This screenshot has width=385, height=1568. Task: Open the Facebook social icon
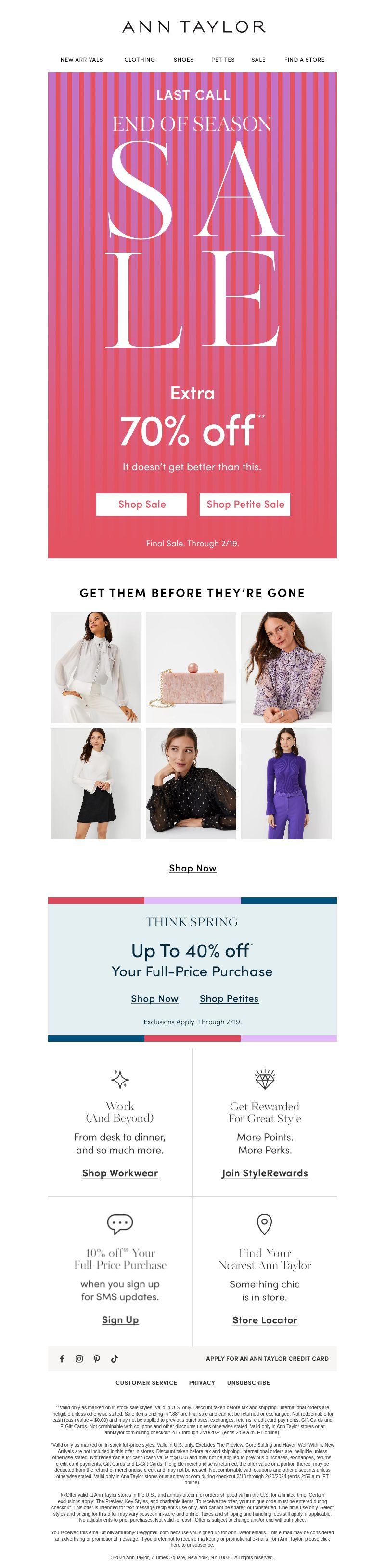click(62, 1358)
